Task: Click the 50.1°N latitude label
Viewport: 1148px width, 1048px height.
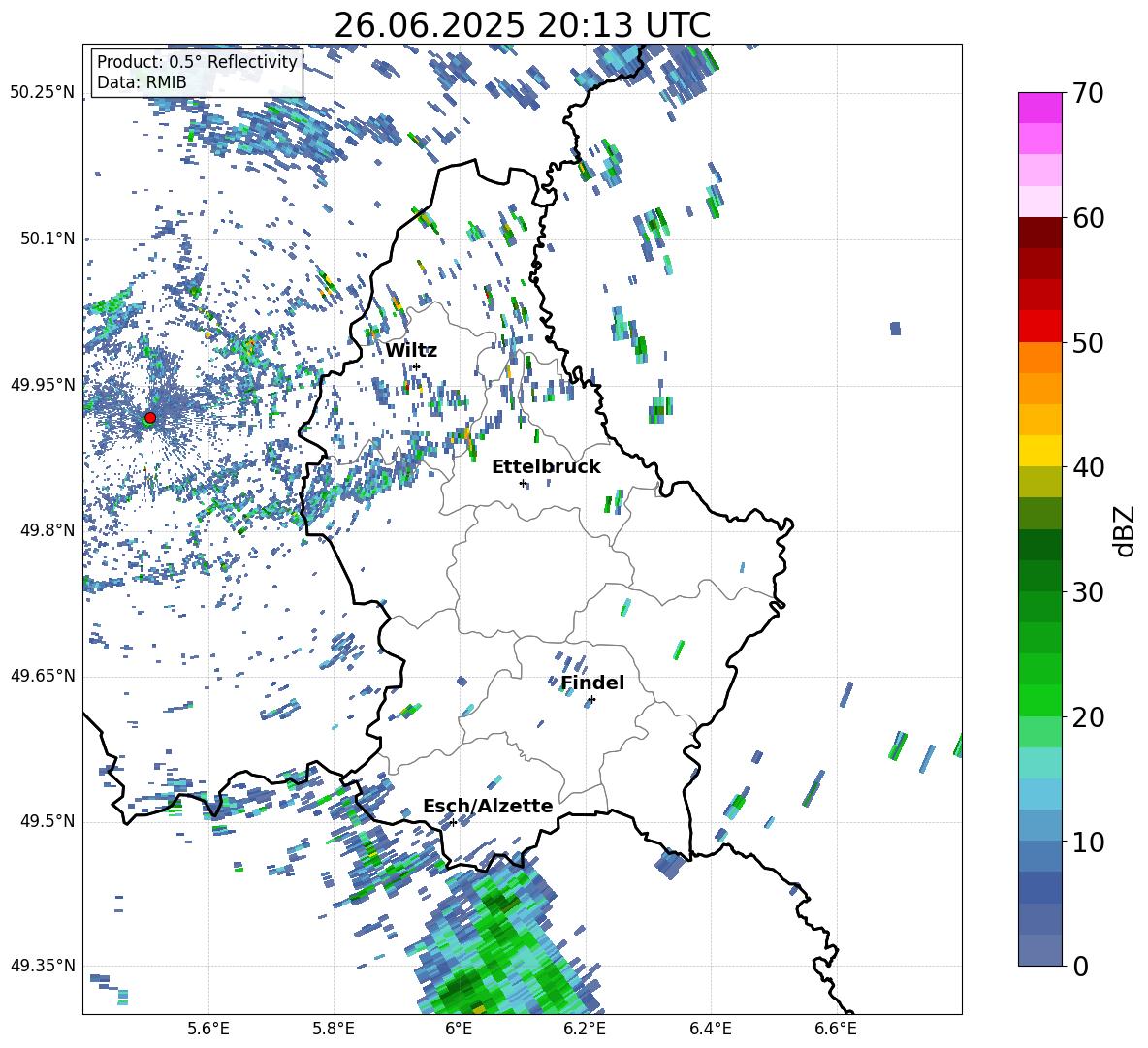Action: click(x=47, y=239)
